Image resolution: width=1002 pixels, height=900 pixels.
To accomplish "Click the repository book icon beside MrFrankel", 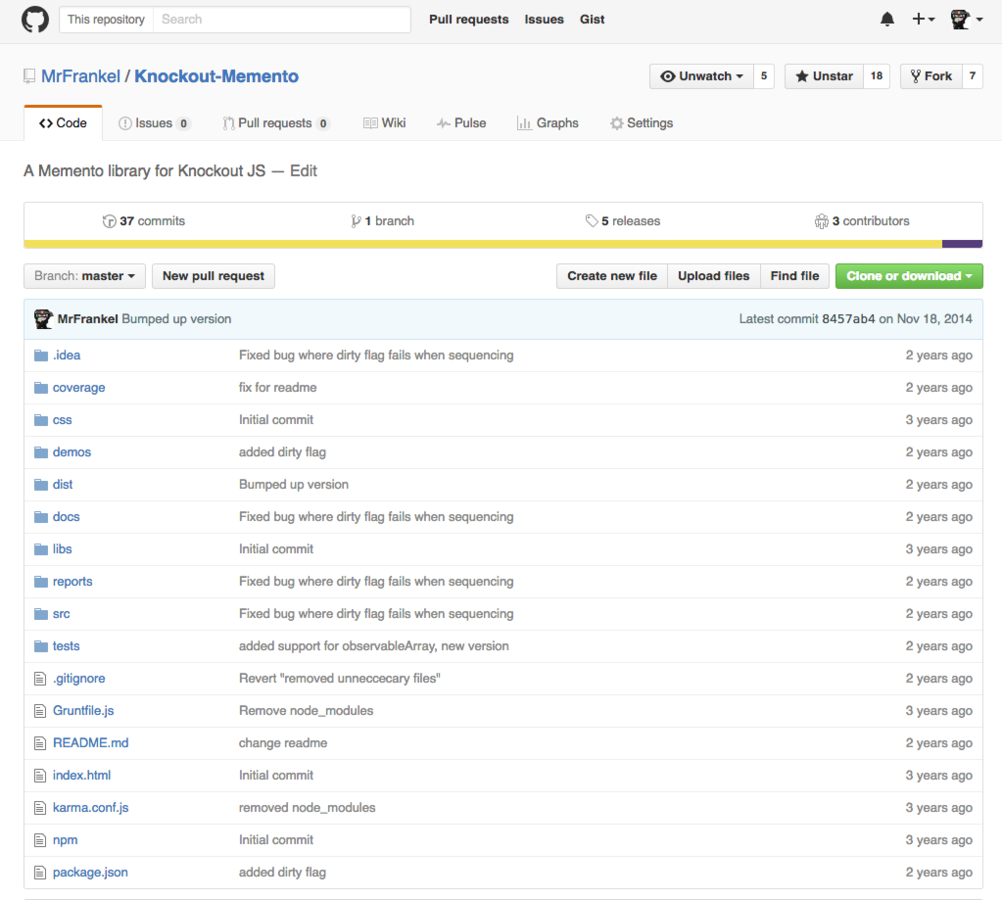I will tap(29, 76).
